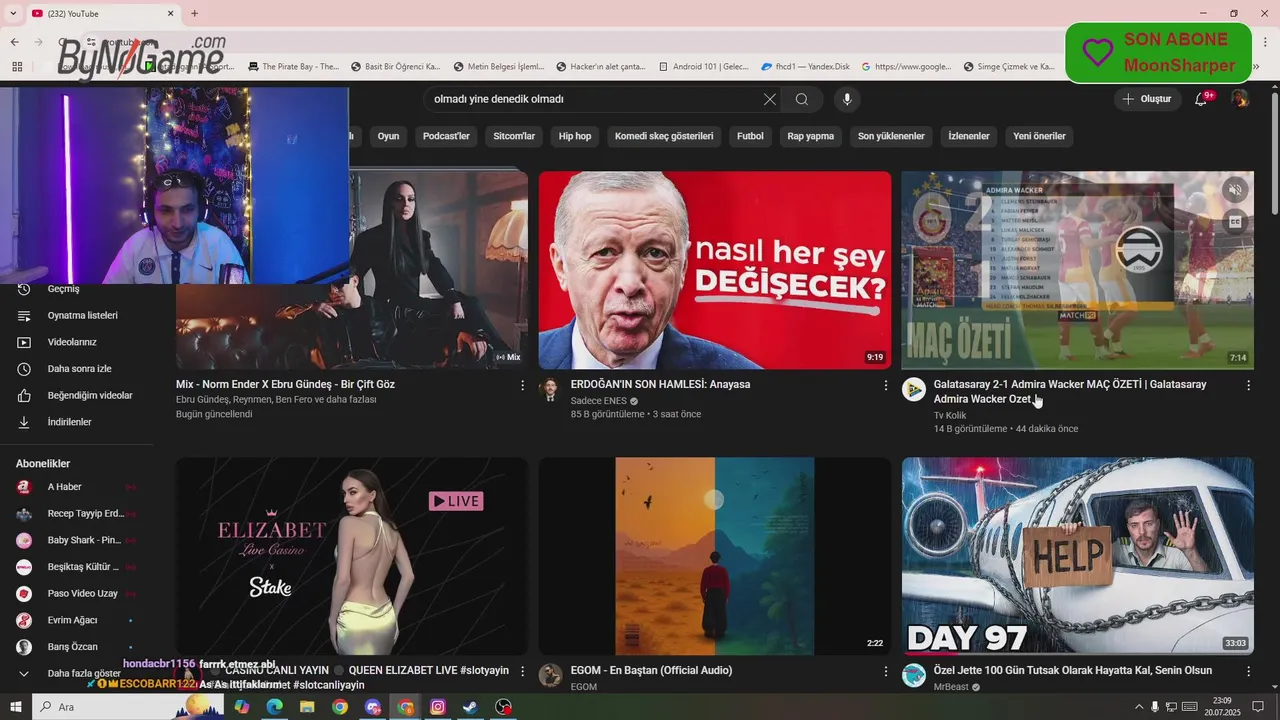Open the Tv Kolik channel name link
This screenshot has width=1280, height=720.
[x=949, y=415]
